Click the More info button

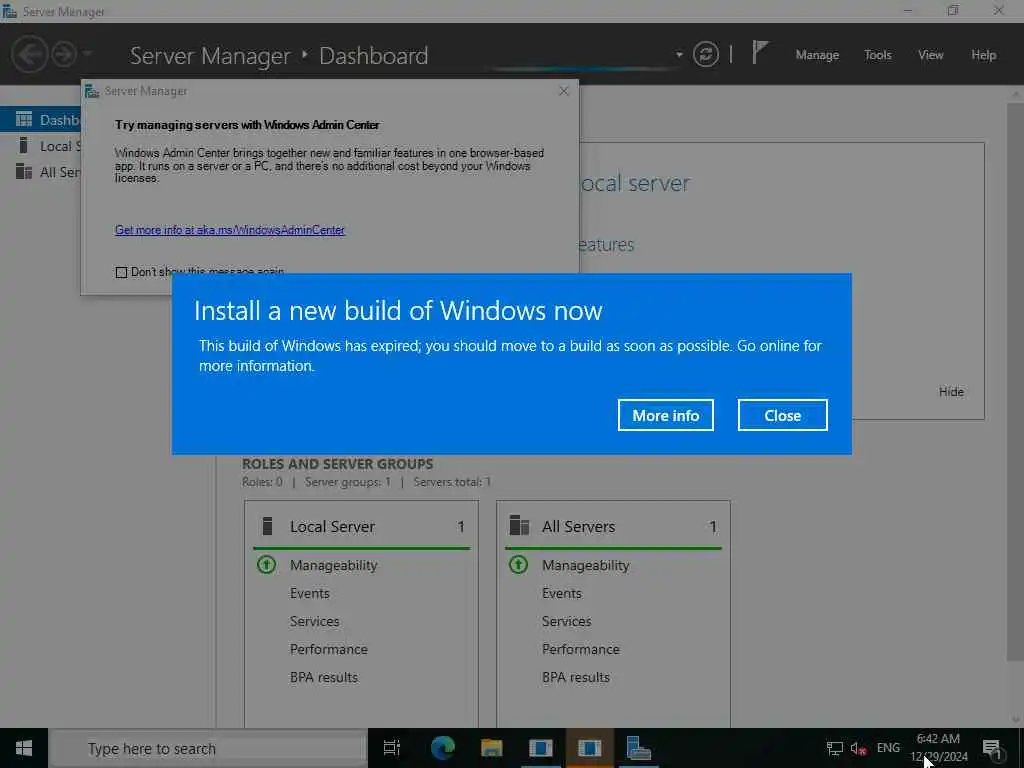665,415
